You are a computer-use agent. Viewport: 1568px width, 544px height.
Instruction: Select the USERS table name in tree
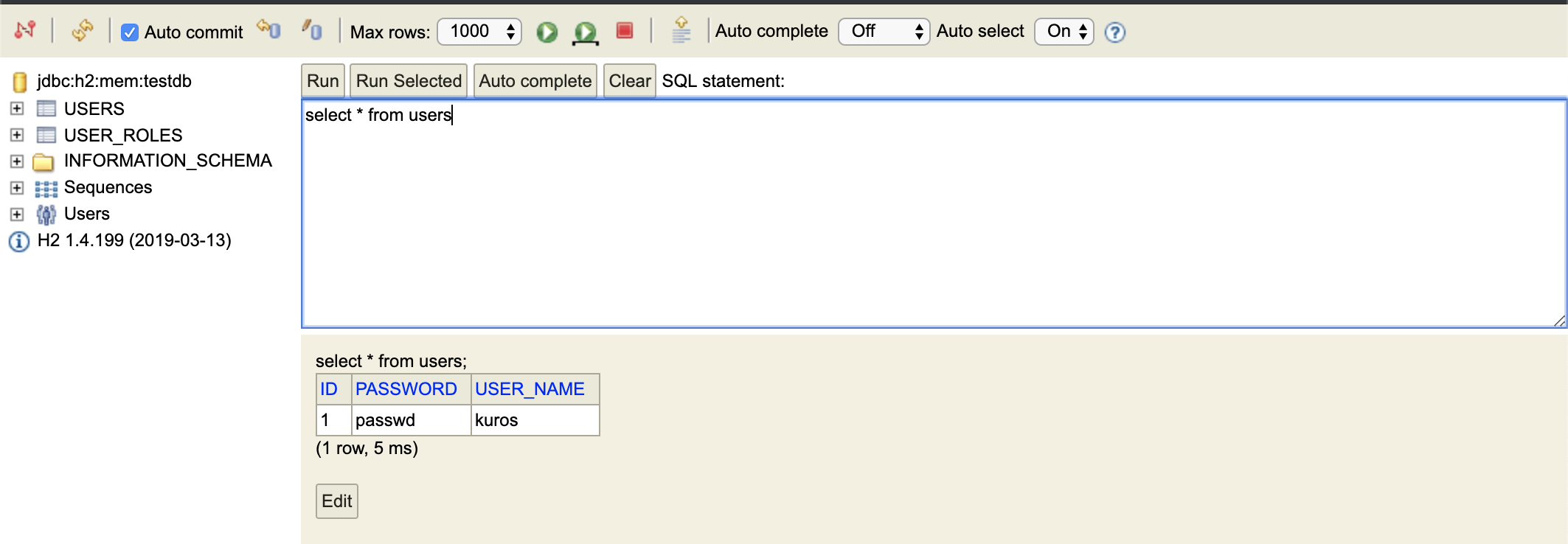94,109
